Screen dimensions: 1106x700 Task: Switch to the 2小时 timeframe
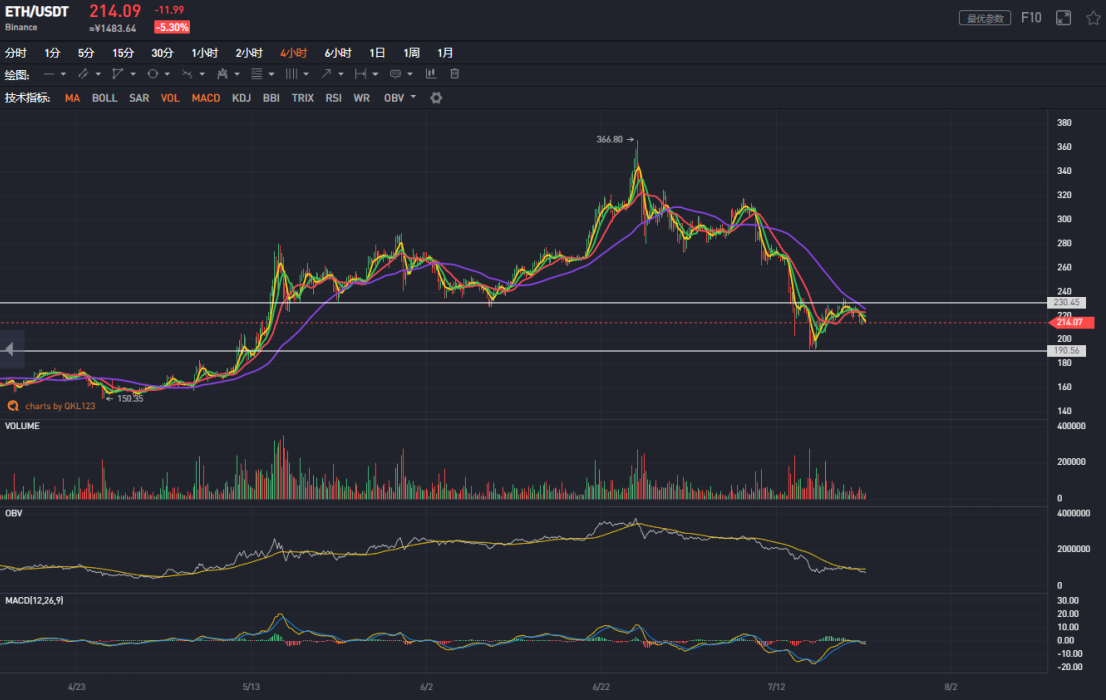coord(249,53)
